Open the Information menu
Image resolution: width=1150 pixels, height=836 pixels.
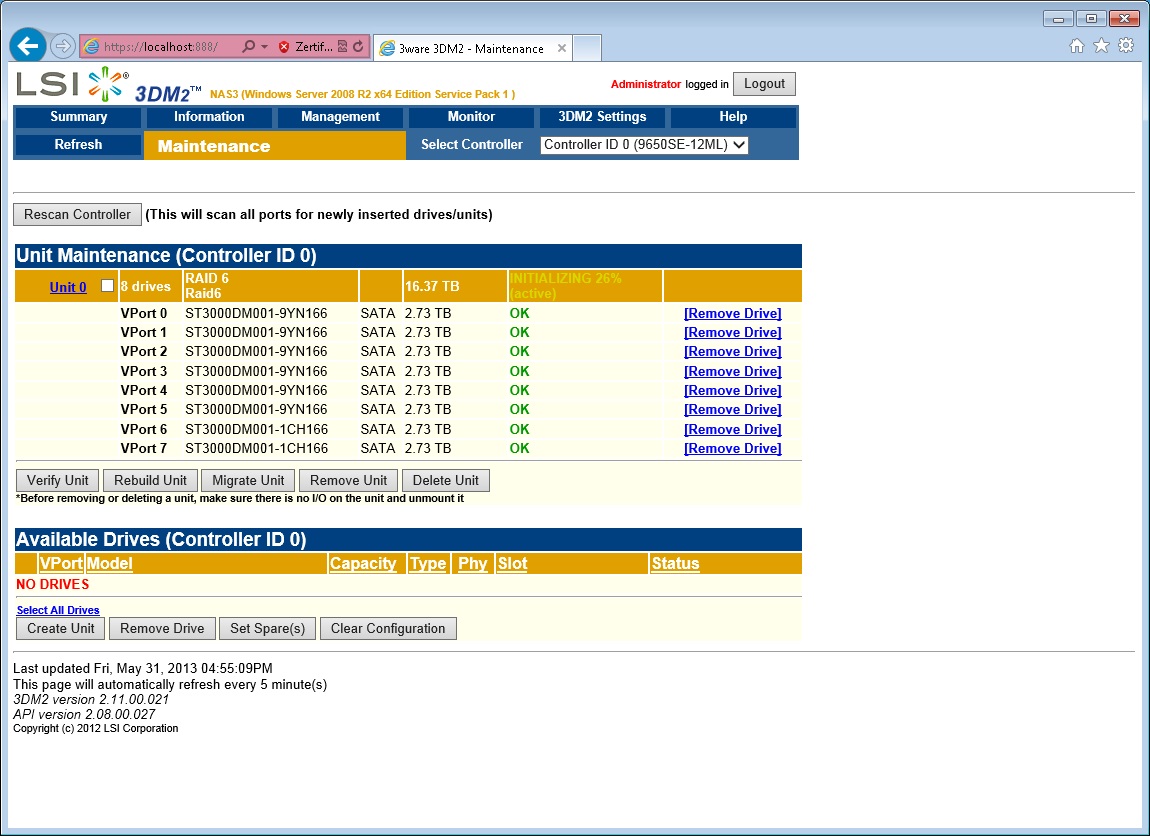pos(209,117)
